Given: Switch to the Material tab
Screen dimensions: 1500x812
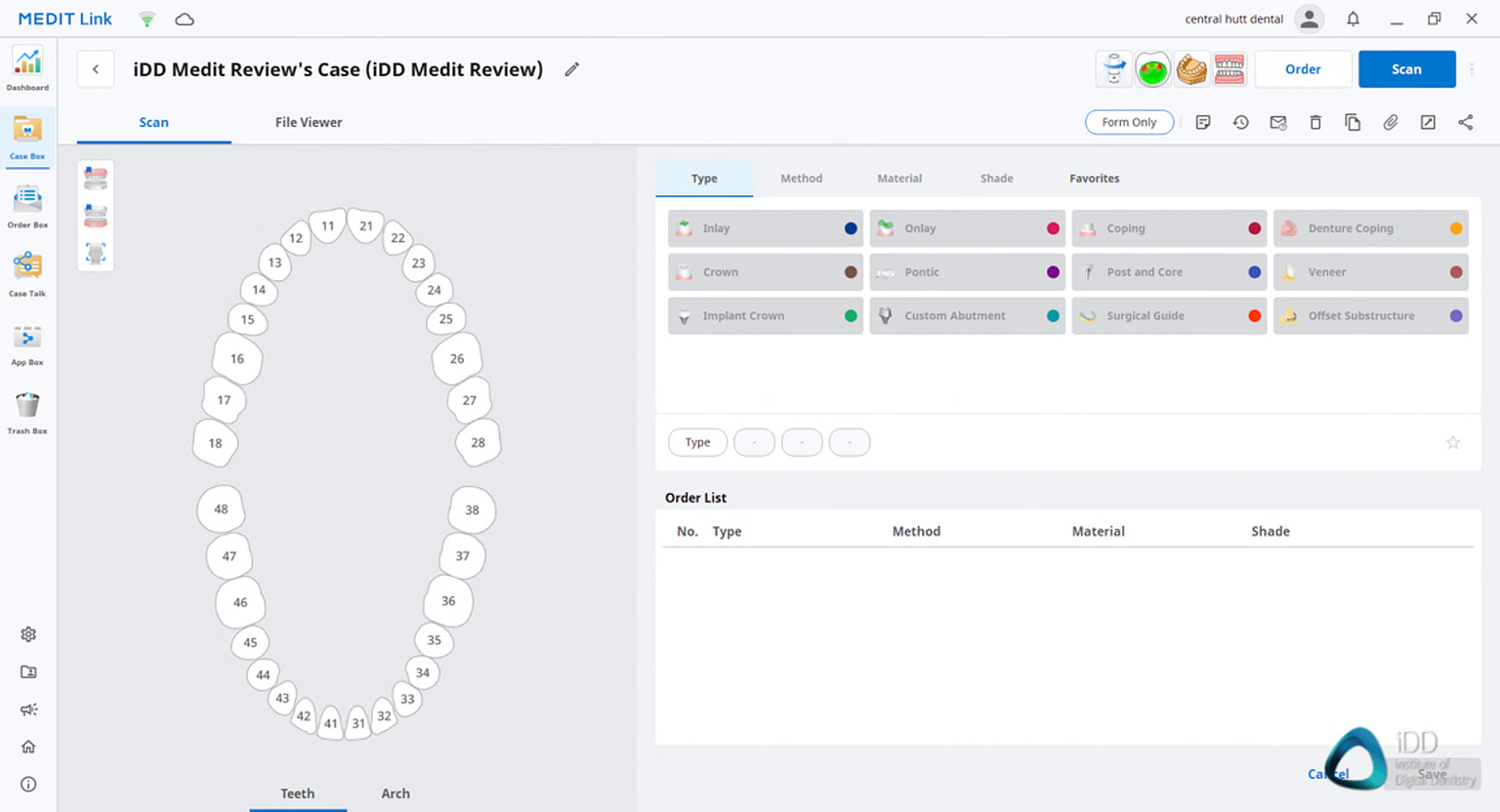Looking at the screenshot, I should (898, 179).
